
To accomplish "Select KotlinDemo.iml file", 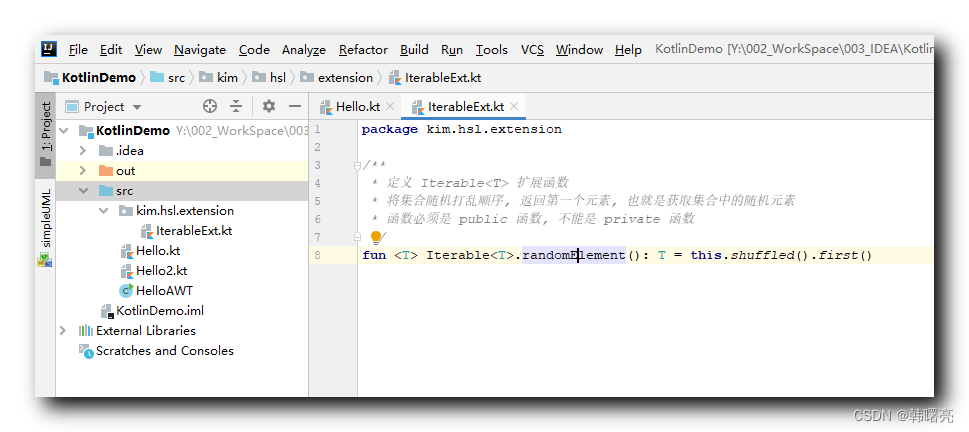I will click(x=182, y=310).
